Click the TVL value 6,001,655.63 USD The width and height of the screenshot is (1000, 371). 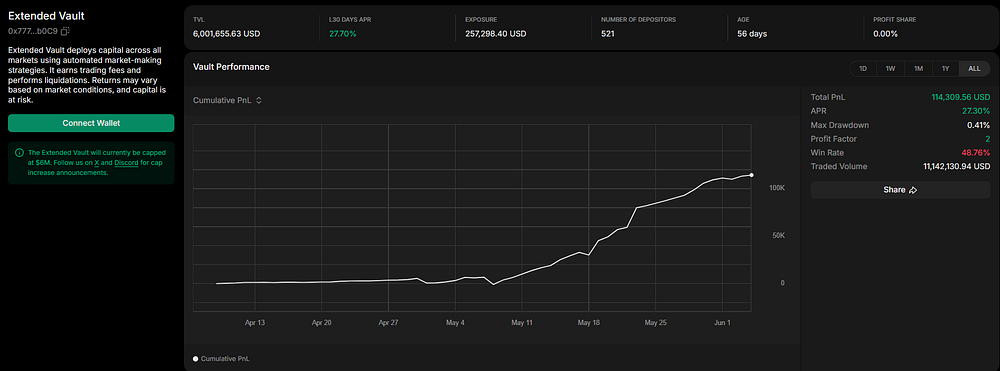click(x=226, y=33)
